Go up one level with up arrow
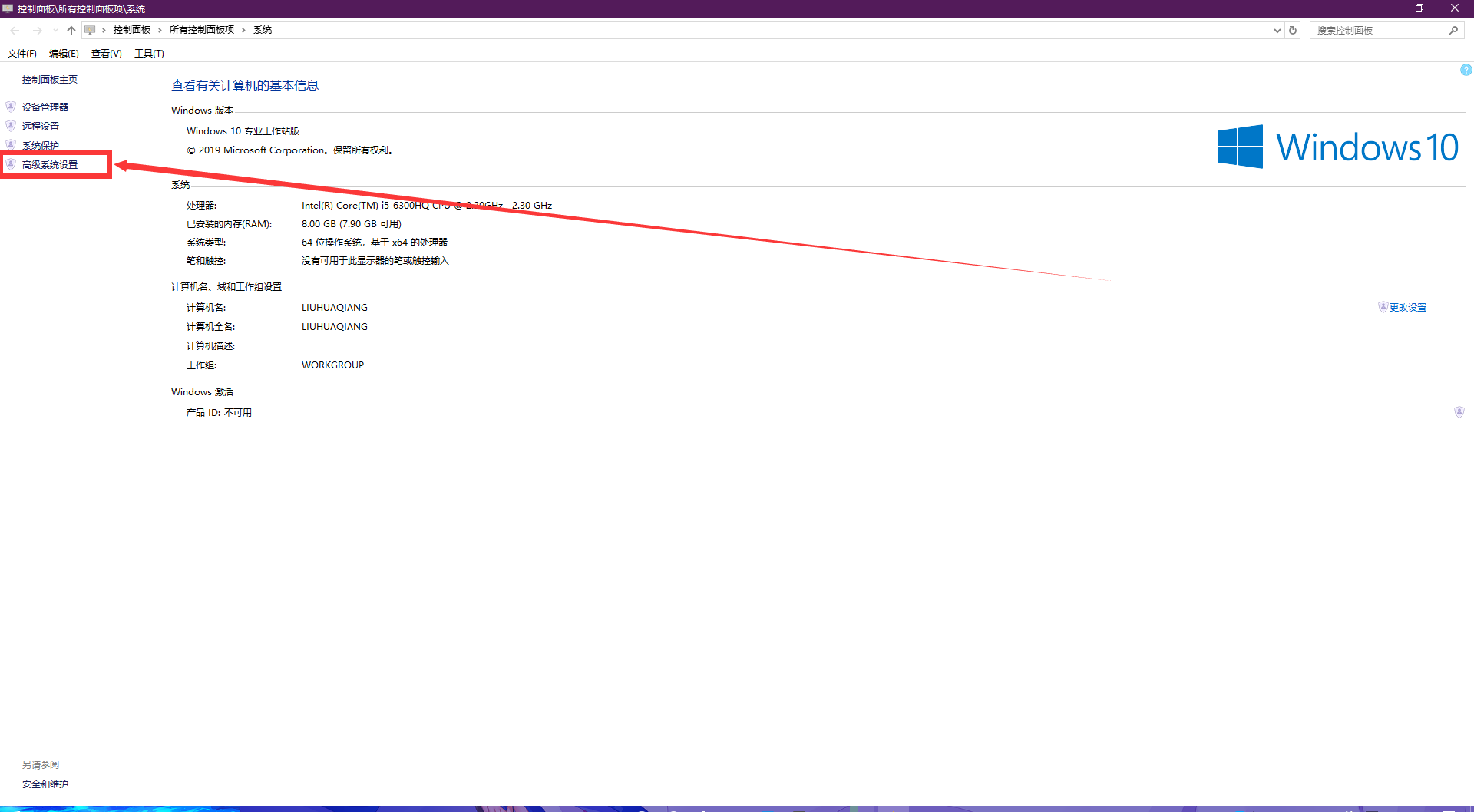The height and width of the screenshot is (812, 1474). (71, 31)
